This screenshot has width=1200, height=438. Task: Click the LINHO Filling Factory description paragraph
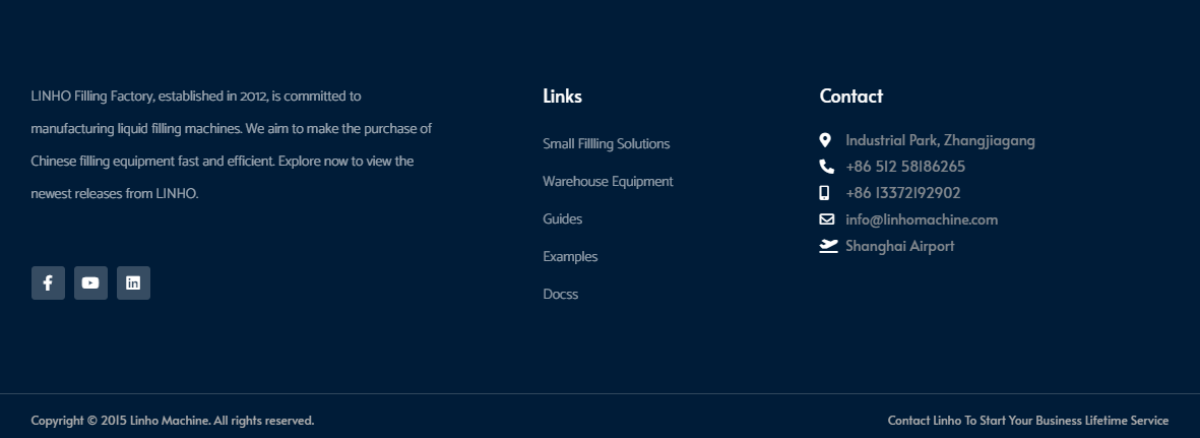pyautogui.click(x=231, y=145)
